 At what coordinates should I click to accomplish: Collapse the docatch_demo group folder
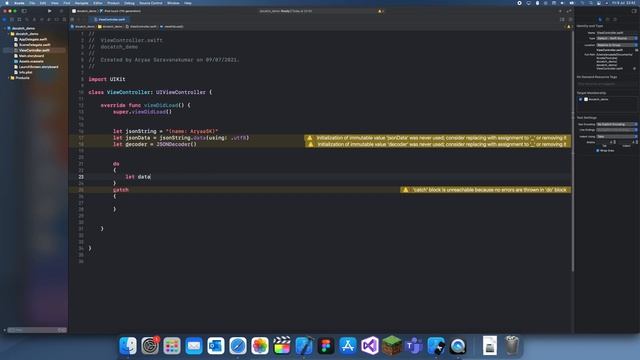pyautogui.click(x=9, y=34)
